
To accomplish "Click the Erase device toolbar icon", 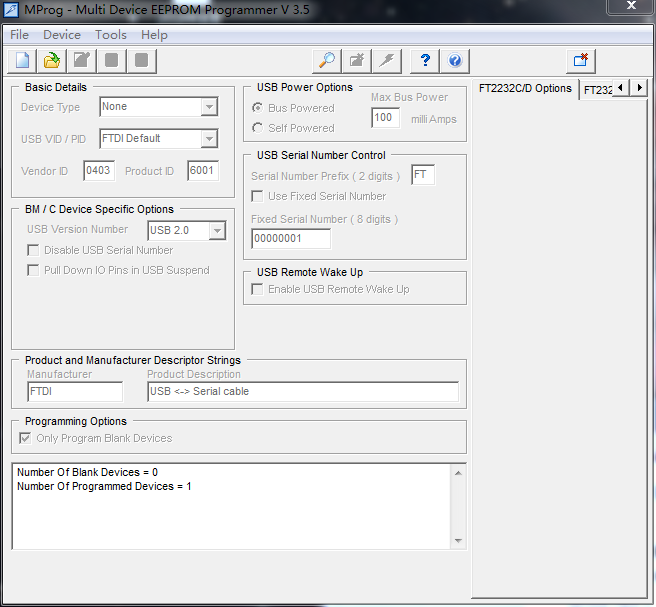I will tap(356, 61).
